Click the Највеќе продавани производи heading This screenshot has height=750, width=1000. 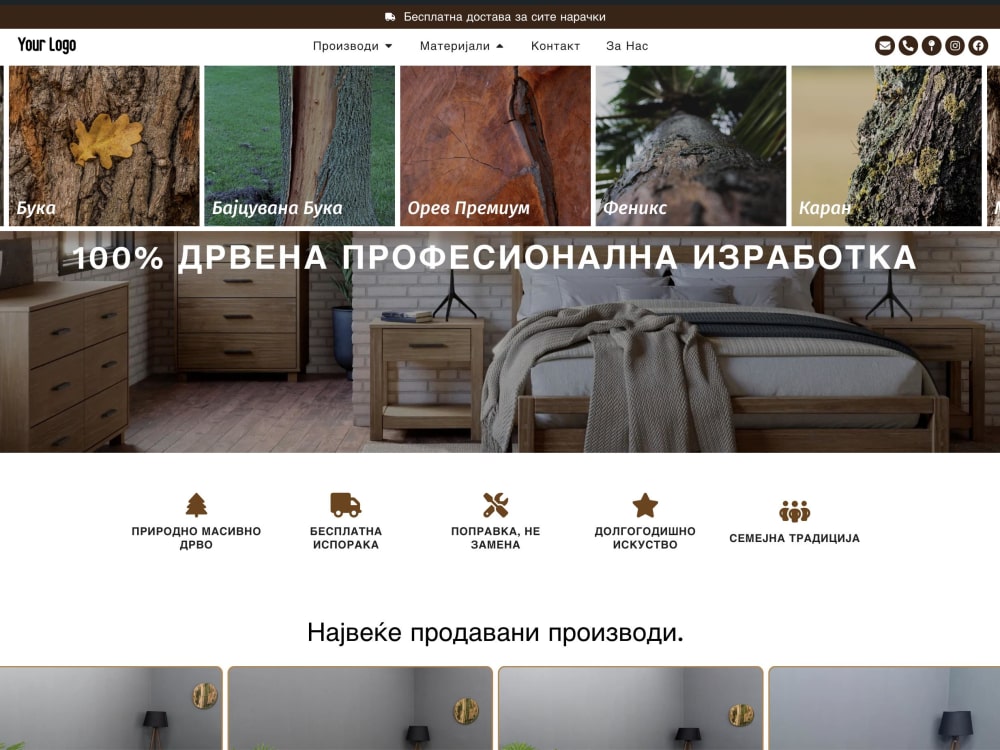click(x=496, y=633)
